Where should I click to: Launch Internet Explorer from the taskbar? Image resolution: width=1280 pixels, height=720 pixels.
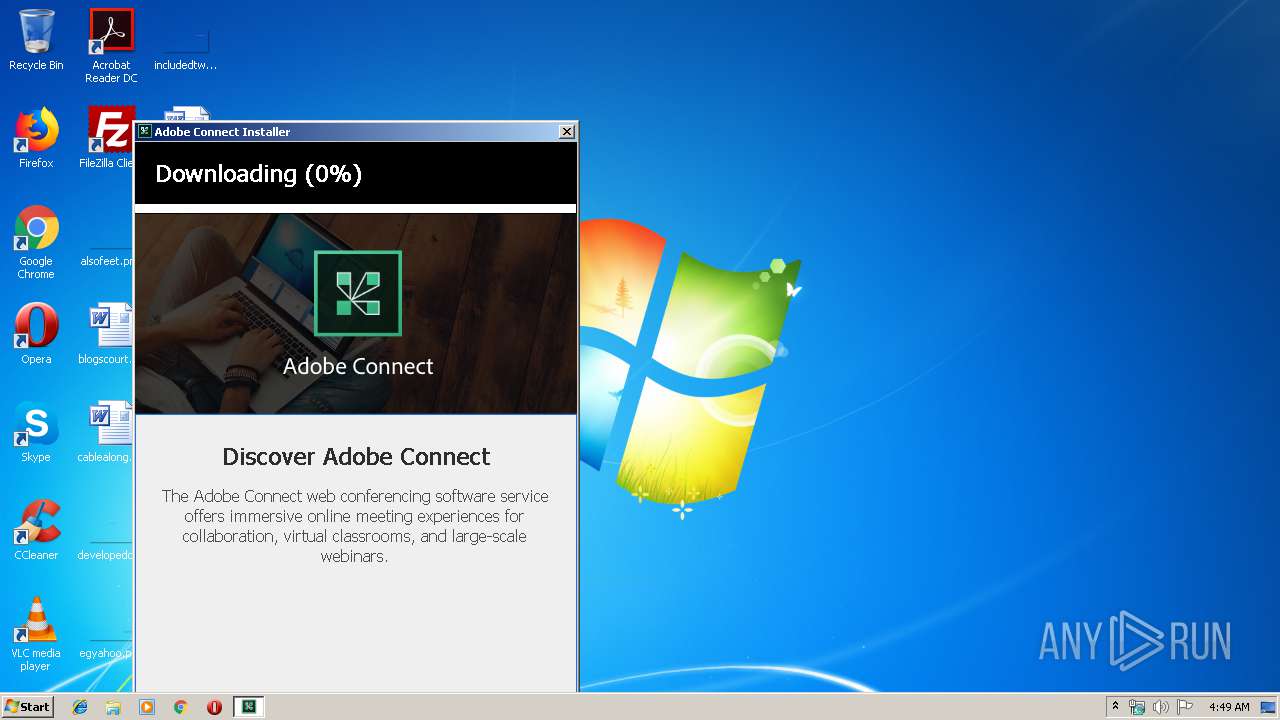80,707
